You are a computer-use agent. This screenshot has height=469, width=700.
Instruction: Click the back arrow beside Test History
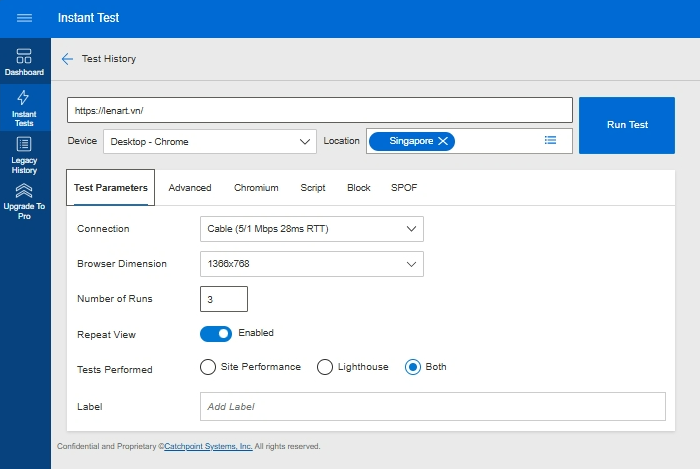(x=67, y=59)
